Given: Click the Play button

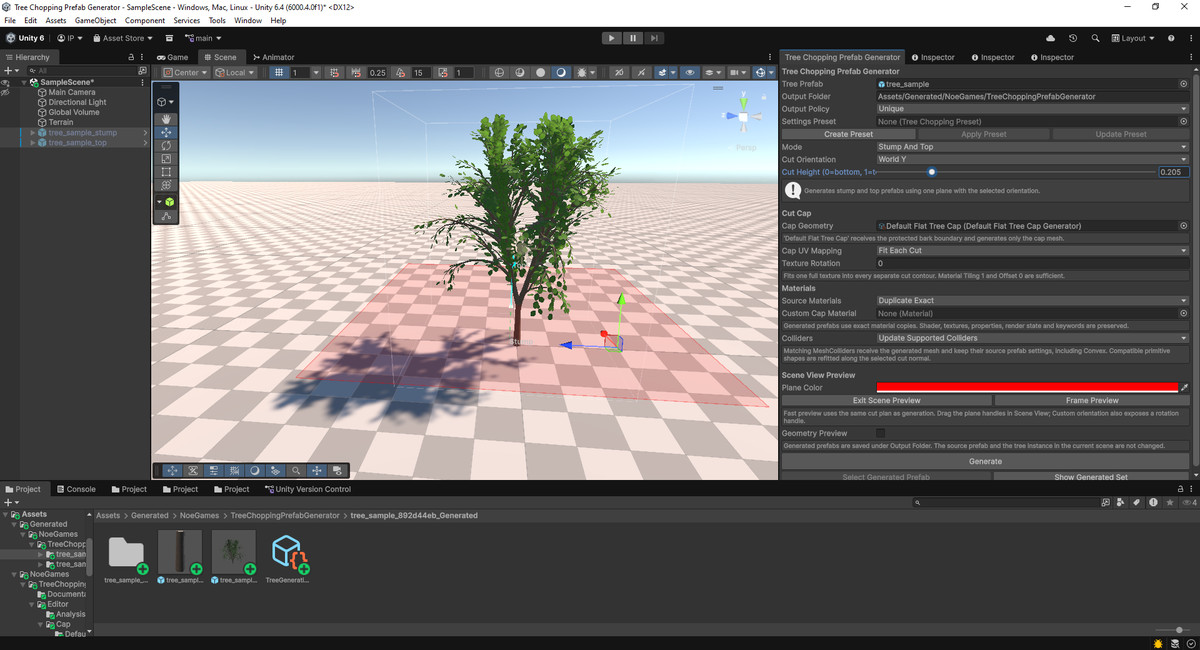Looking at the screenshot, I should click(x=611, y=38).
